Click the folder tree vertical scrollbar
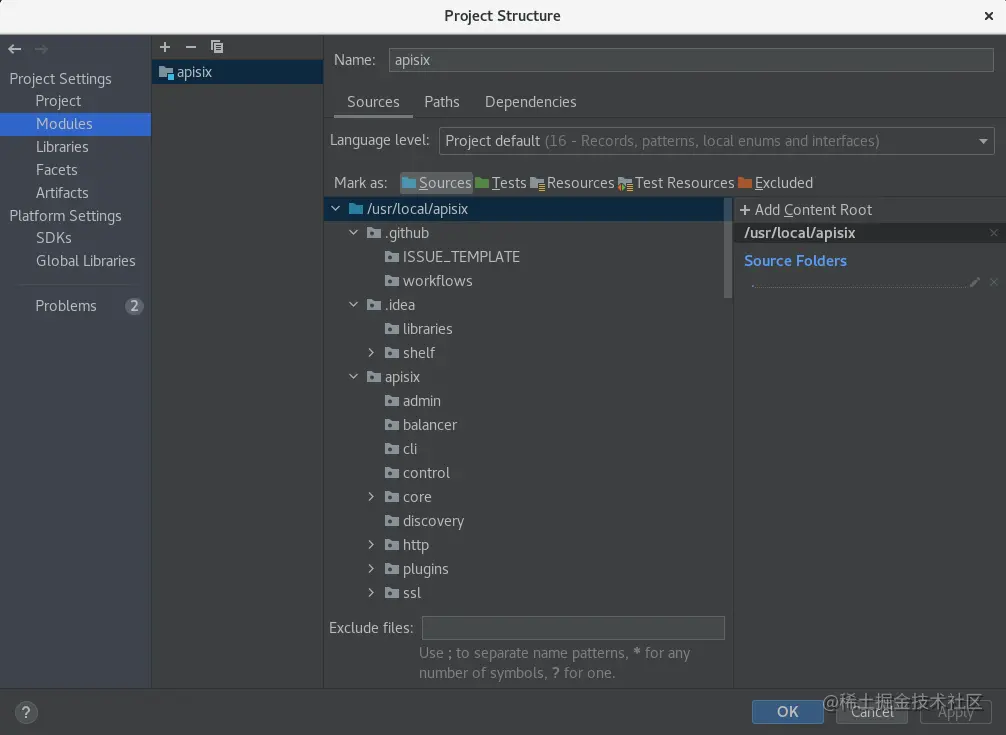Image resolution: width=1006 pixels, height=735 pixels. coord(728,248)
